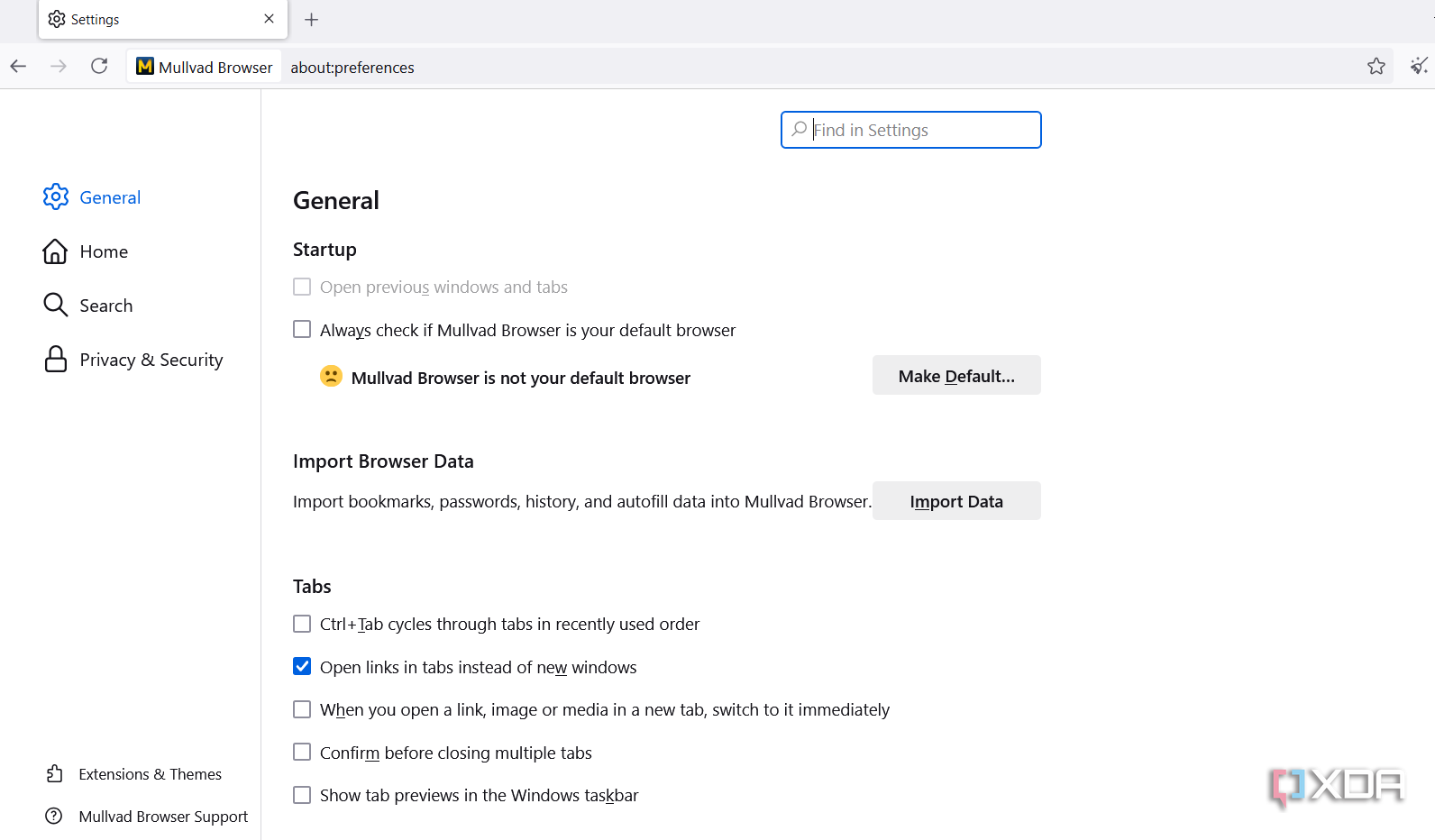
Task: Click the Mullvad Browser identity badge
Action: [x=205, y=67]
